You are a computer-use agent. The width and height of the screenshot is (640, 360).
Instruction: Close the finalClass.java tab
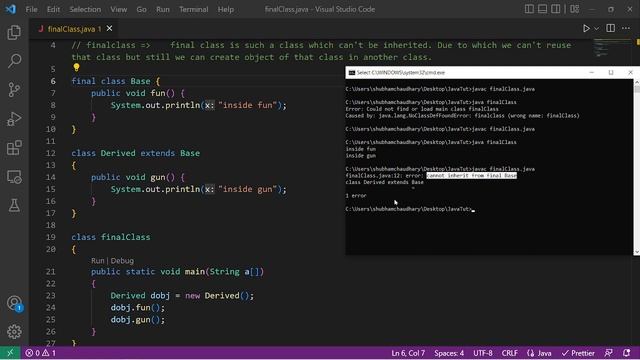(x=109, y=29)
